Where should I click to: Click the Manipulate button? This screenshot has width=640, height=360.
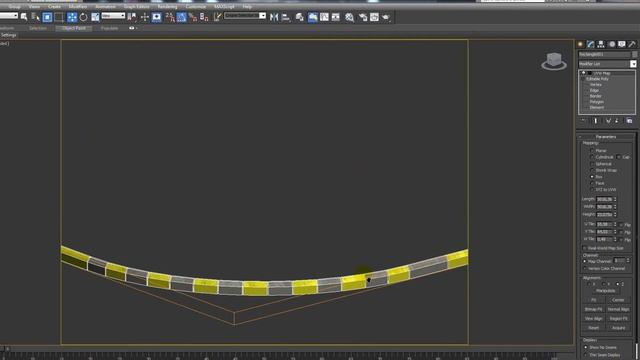(x=606, y=291)
